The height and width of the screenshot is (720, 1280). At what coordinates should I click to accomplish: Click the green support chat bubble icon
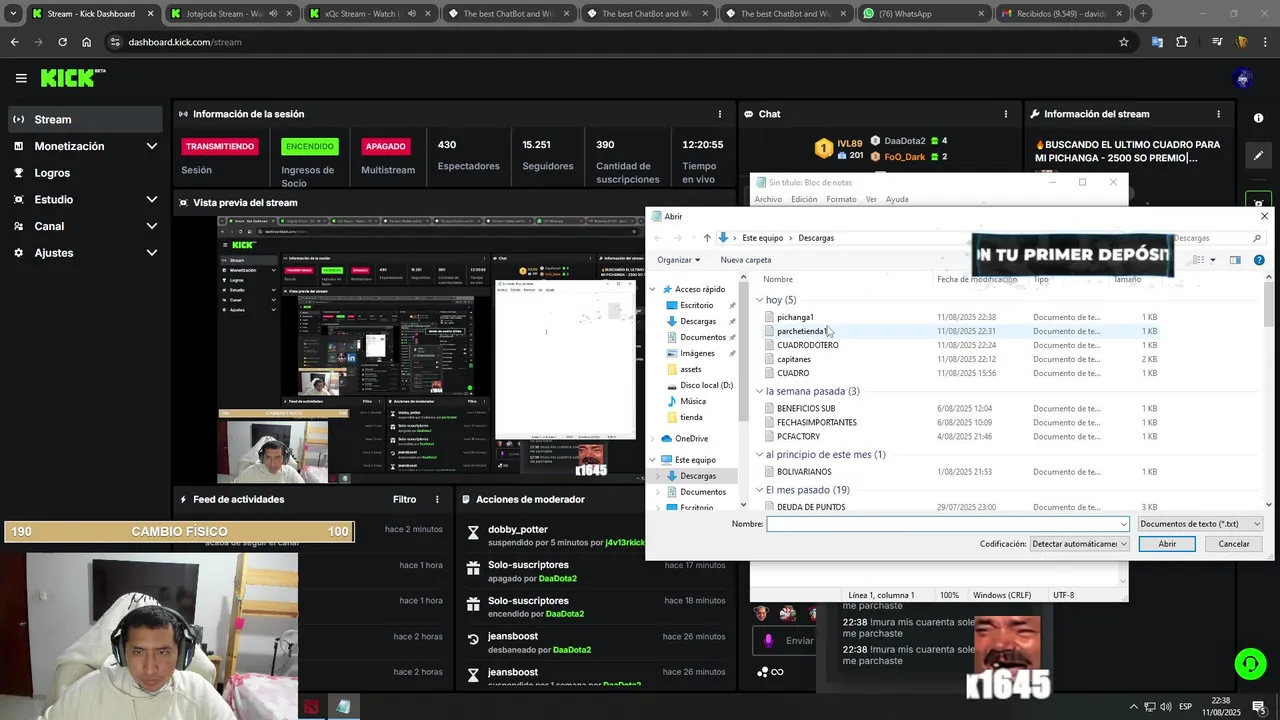pos(1249,664)
